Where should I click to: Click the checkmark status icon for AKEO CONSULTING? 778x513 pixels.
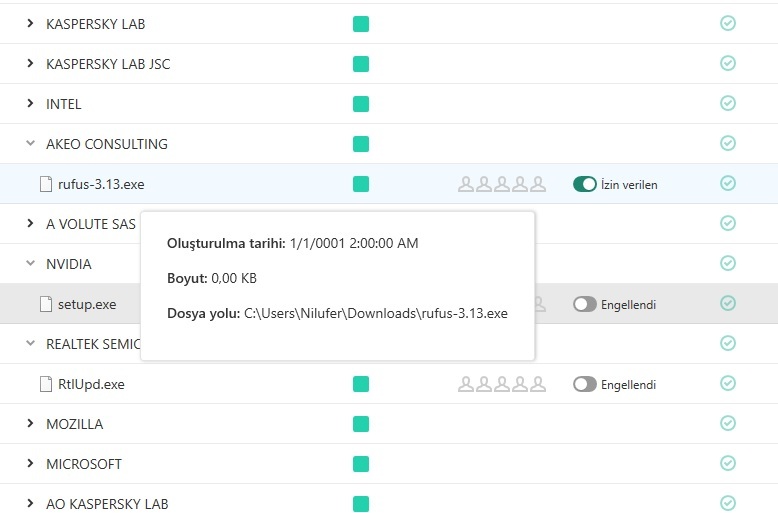(x=728, y=143)
